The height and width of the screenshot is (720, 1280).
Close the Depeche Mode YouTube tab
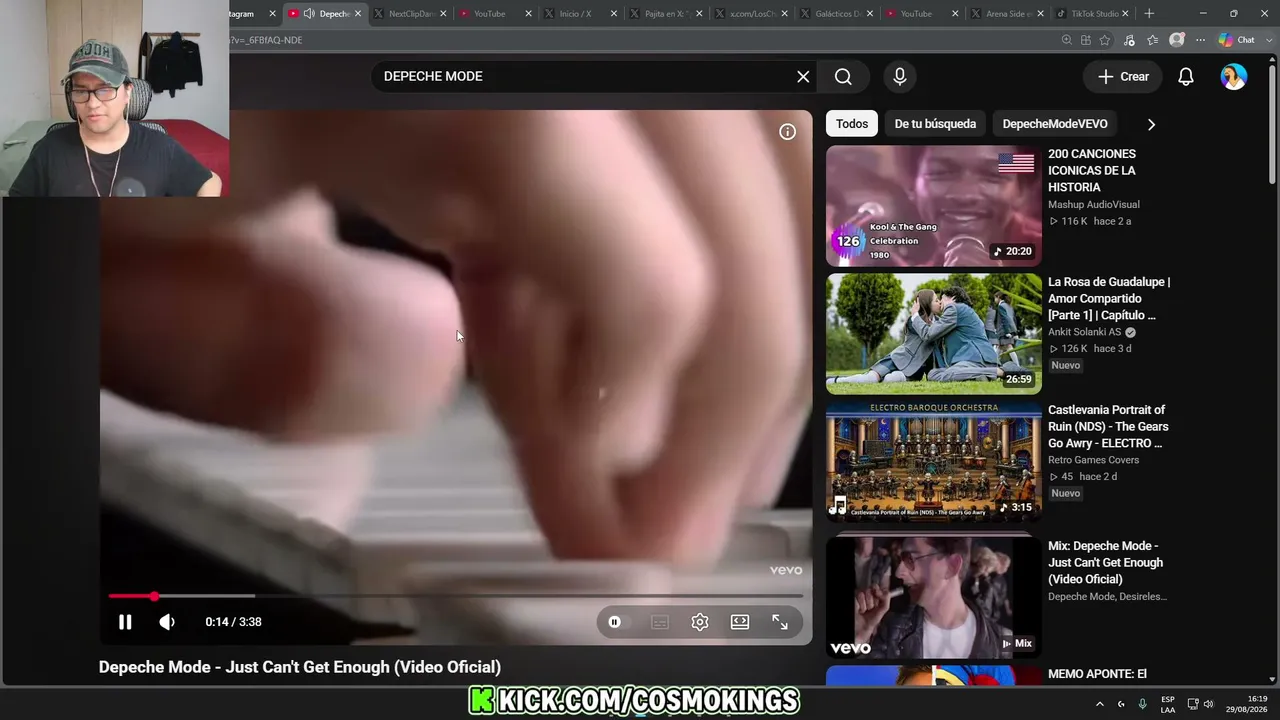point(359,14)
